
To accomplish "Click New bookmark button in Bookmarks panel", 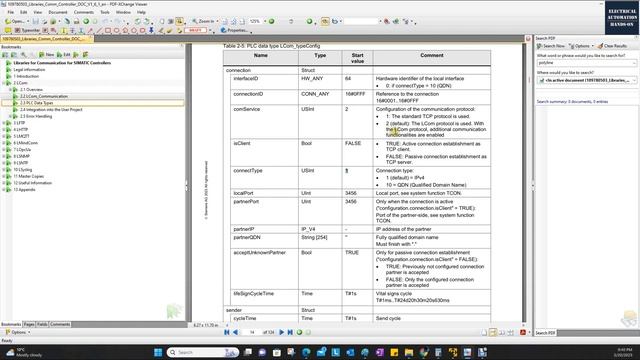I will 47,55.
